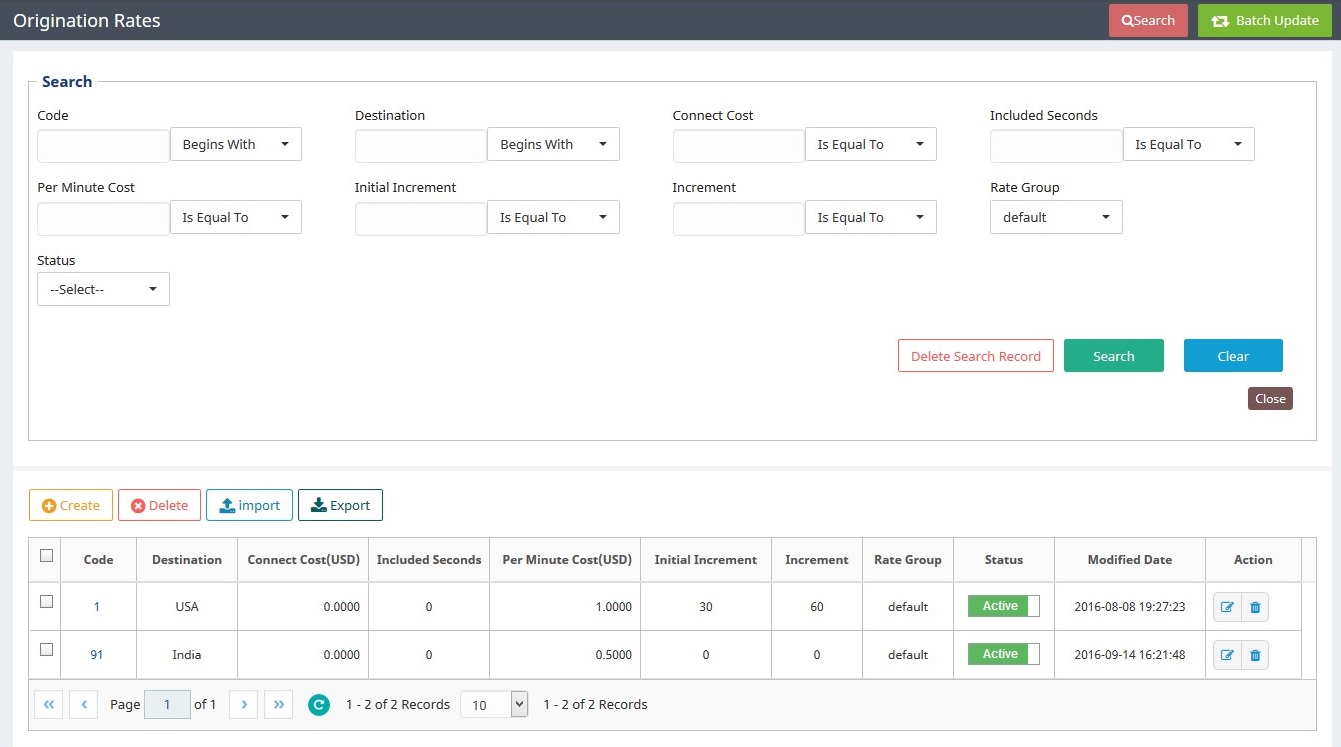Open Initial Increment condition dropdown
This screenshot has height=747, width=1341.
point(553,217)
